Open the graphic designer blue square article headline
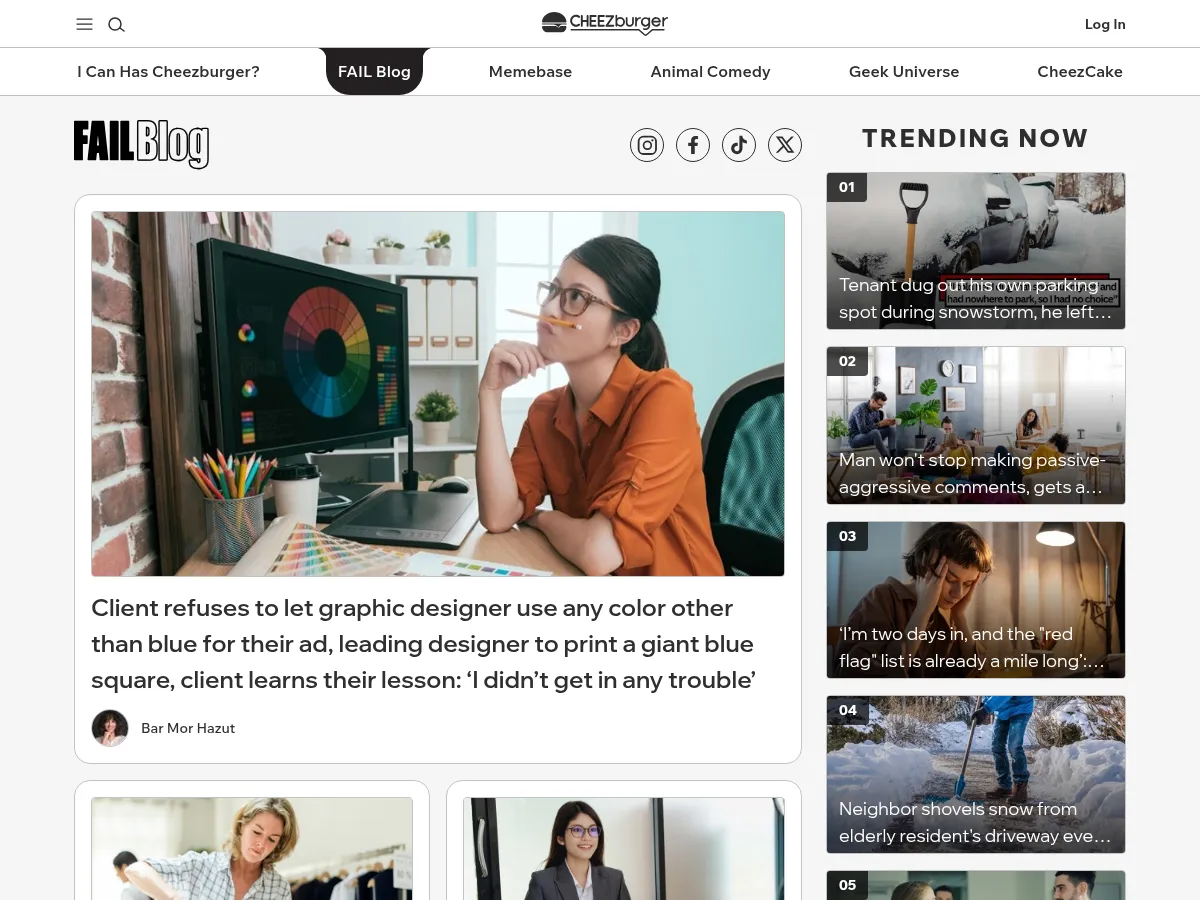 click(x=423, y=644)
